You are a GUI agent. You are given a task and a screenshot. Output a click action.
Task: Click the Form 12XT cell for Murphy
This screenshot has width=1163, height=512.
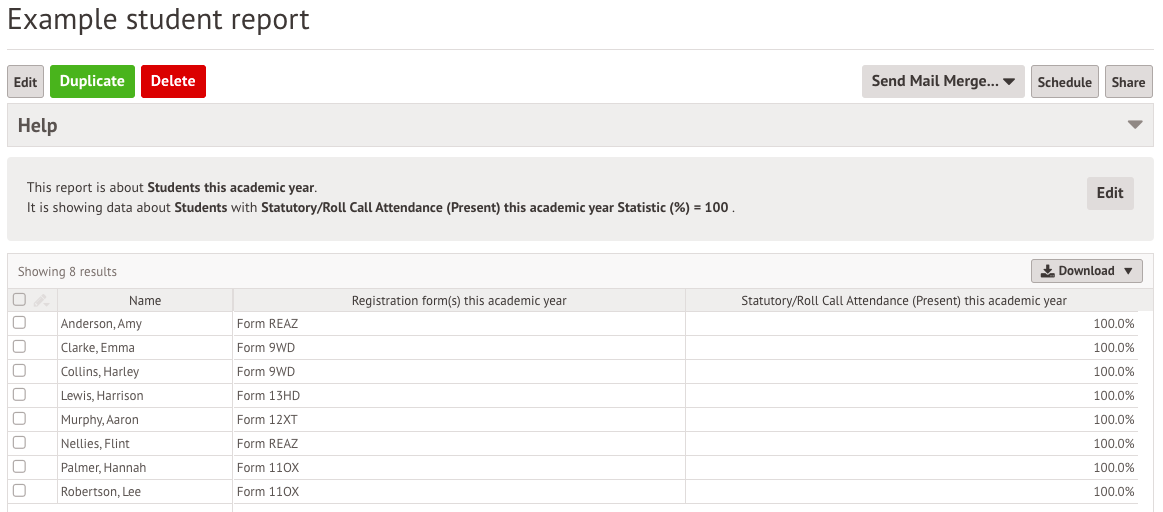click(x=459, y=419)
